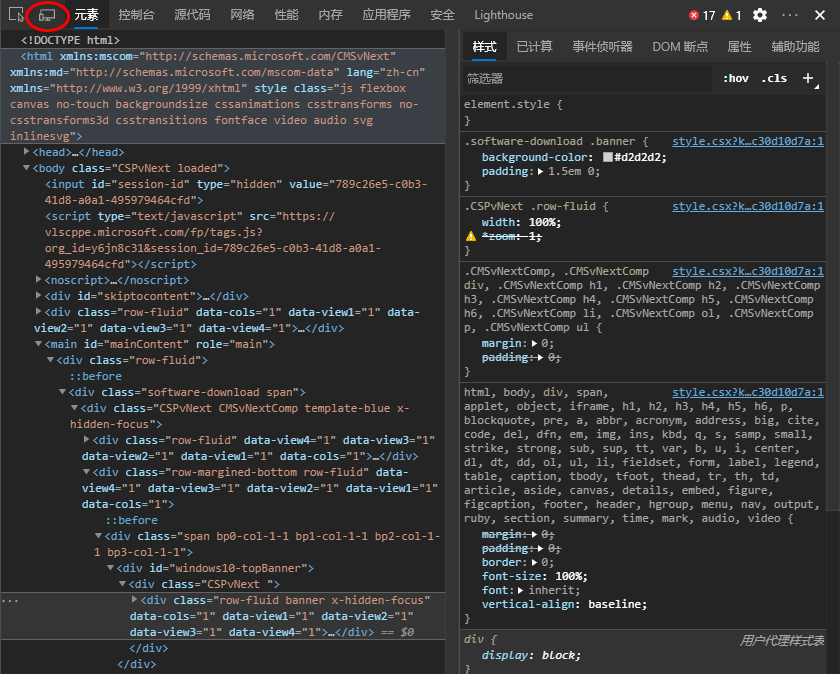
Task: Add a new style rule with plus icon
Action: pyautogui.click(x=808, y=78)
